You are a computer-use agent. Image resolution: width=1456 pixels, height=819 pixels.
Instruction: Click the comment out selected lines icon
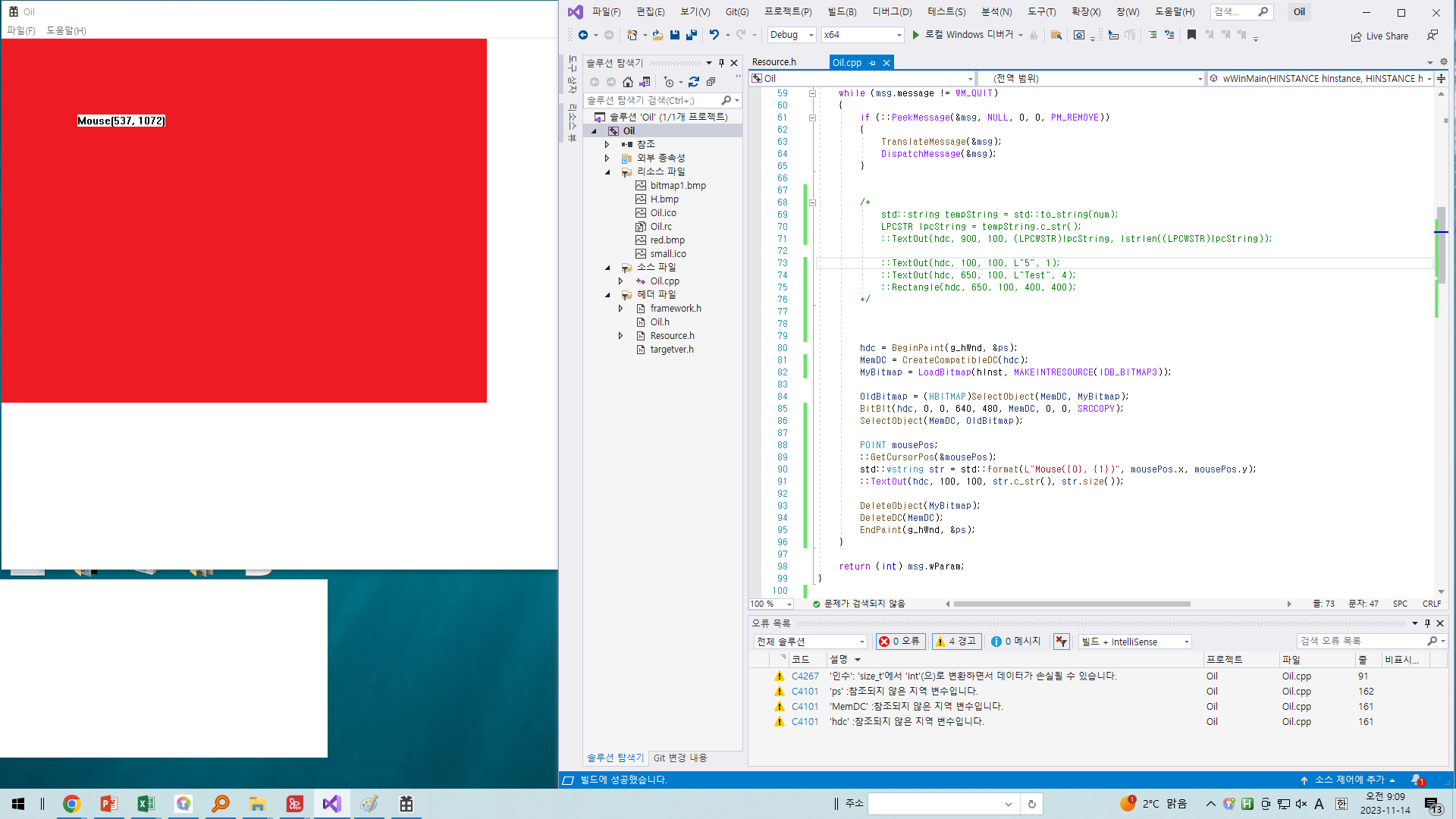tap(1153, 35)
